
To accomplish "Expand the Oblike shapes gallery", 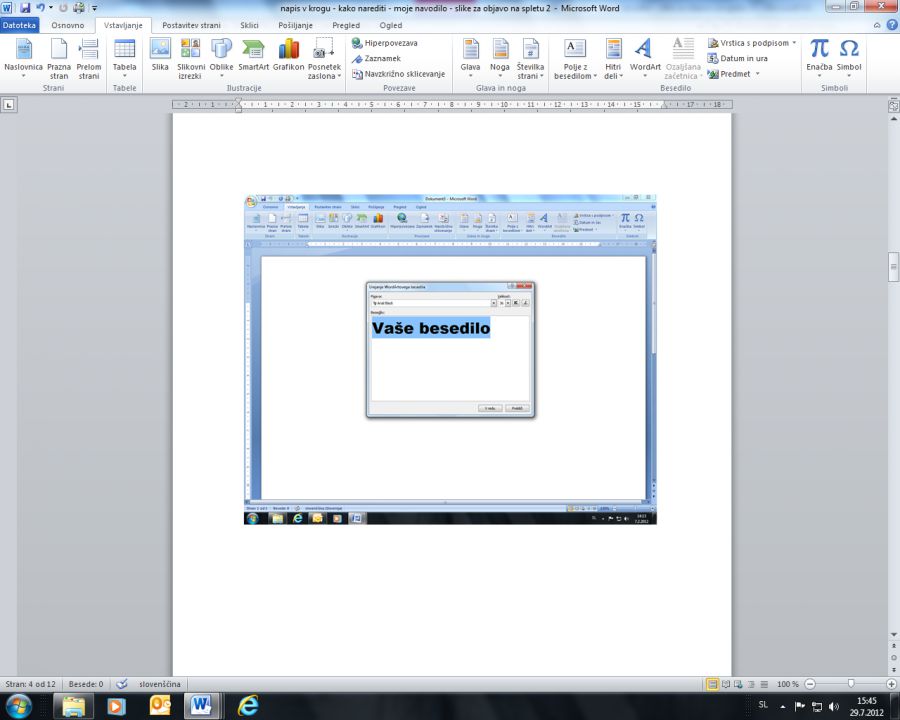I will click(x=222, y=59).
